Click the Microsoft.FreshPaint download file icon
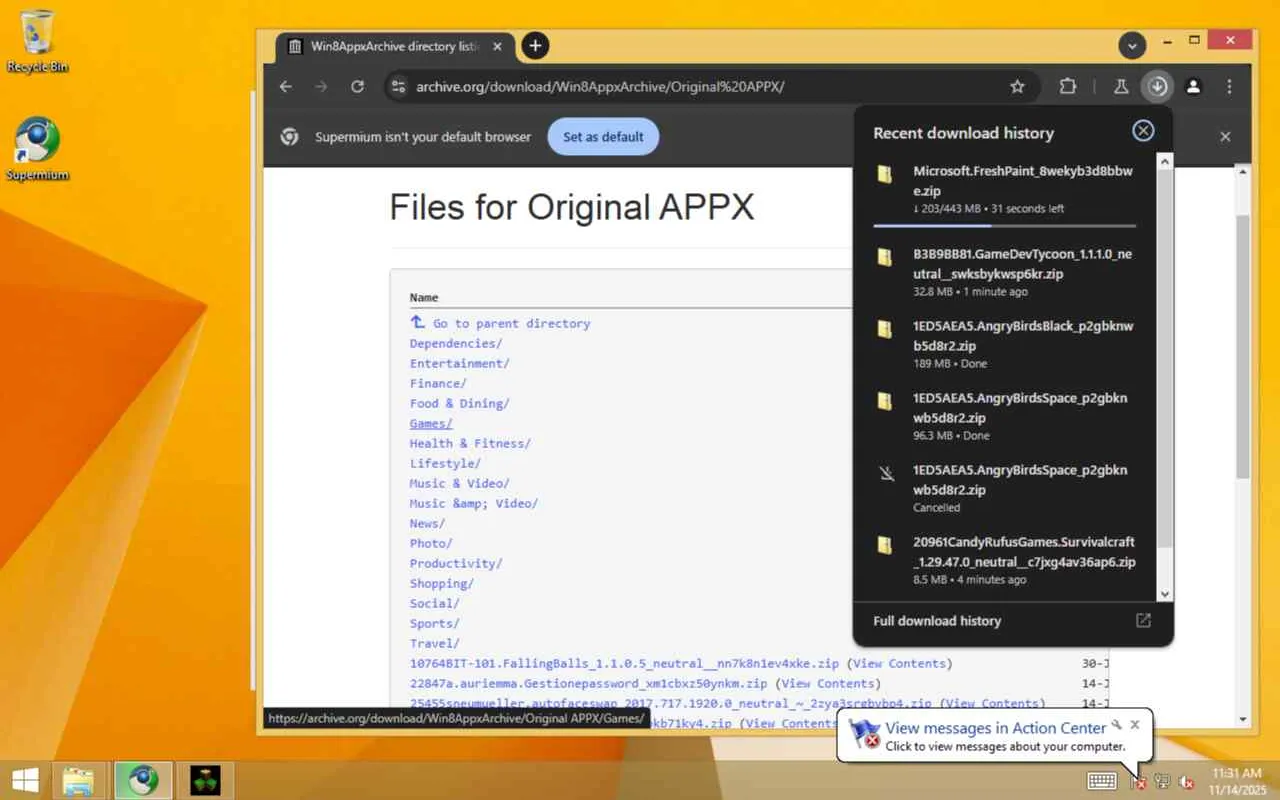The image size is (1280, 800). 885,175
